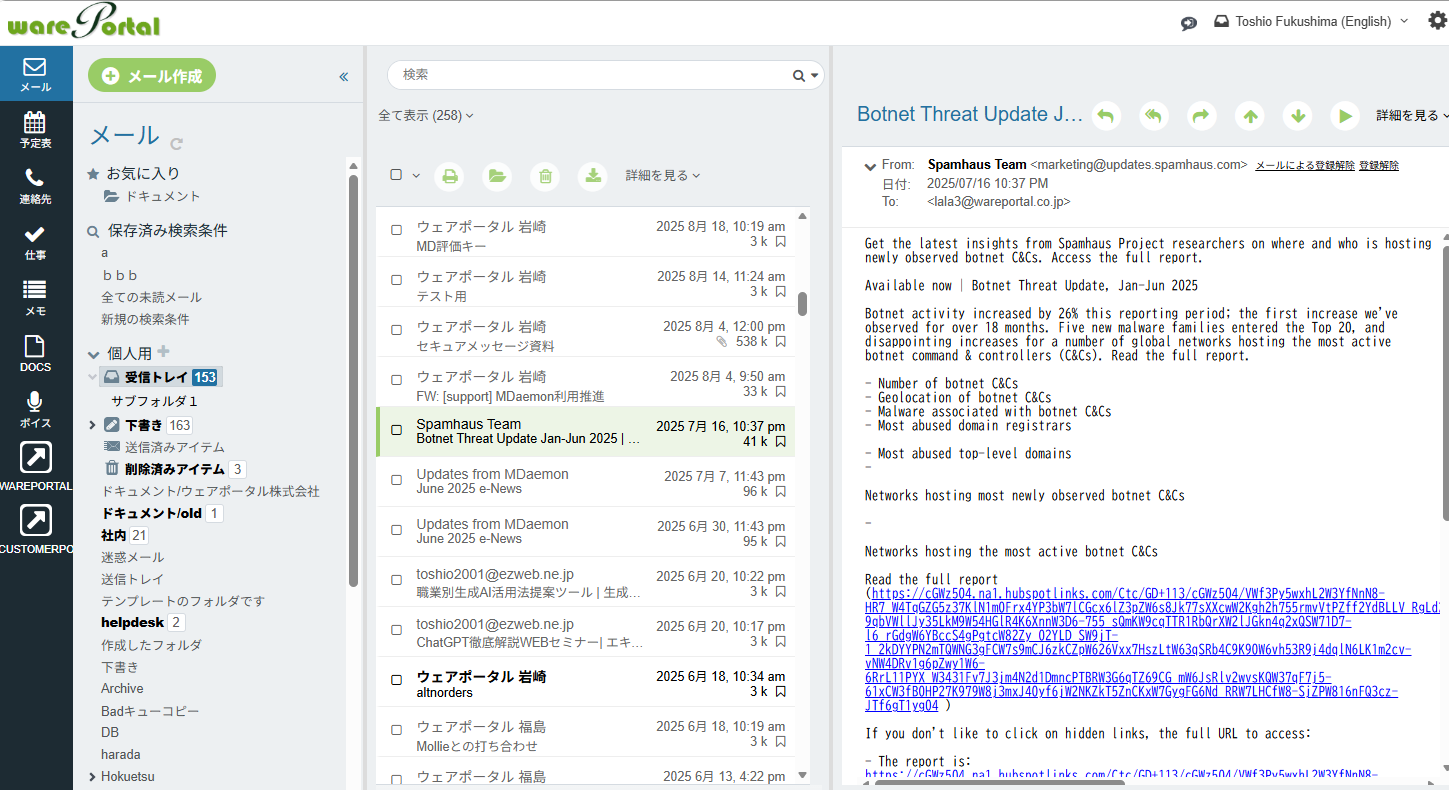Click the reply arrow icon in message header

click(1105, 116)
